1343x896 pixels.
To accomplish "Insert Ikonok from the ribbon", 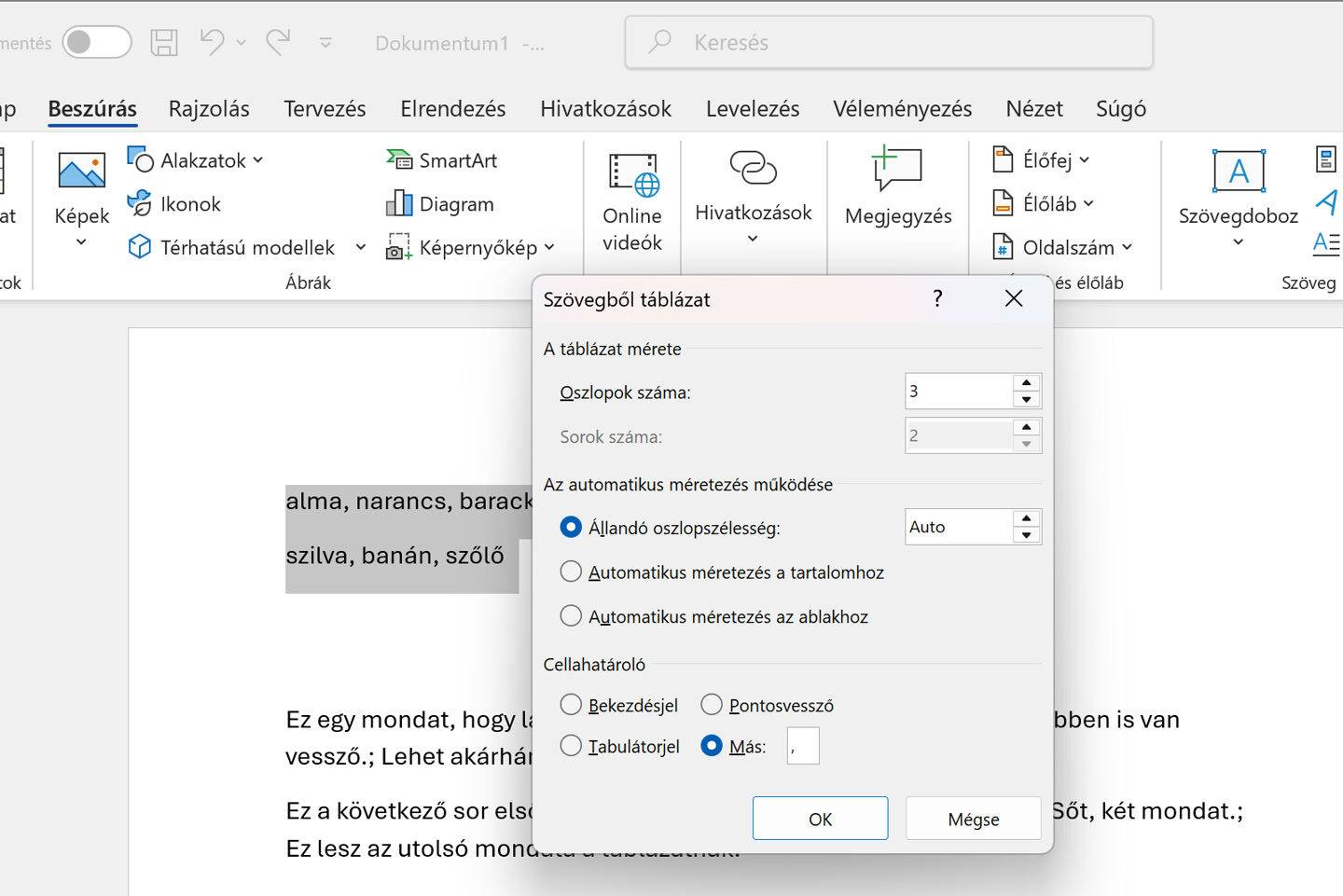I will 174,203.
